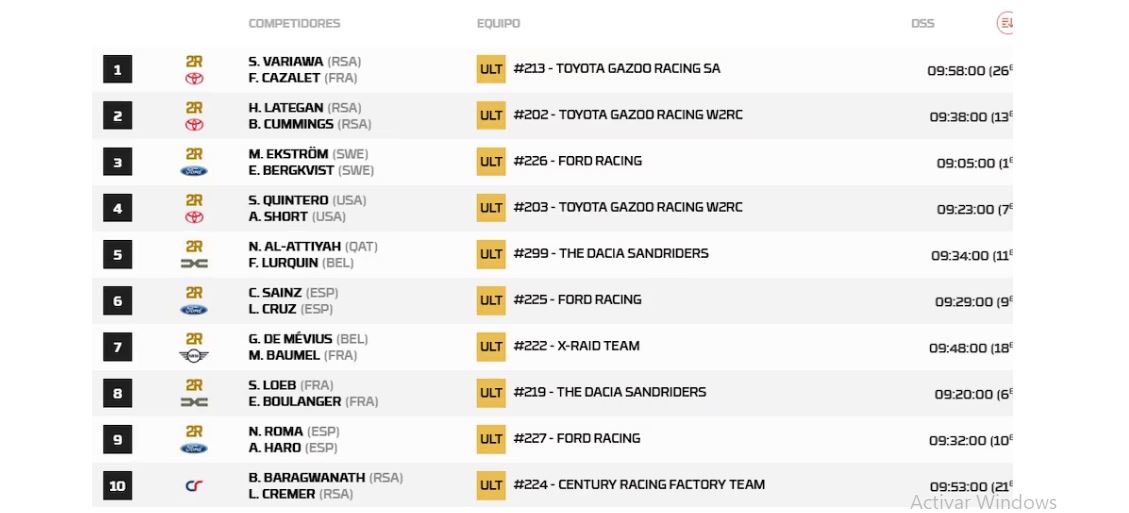Click the Dacia logo beside S. Loeb
This screenshot has width=1129, height=513.
(x=194, y=402)
